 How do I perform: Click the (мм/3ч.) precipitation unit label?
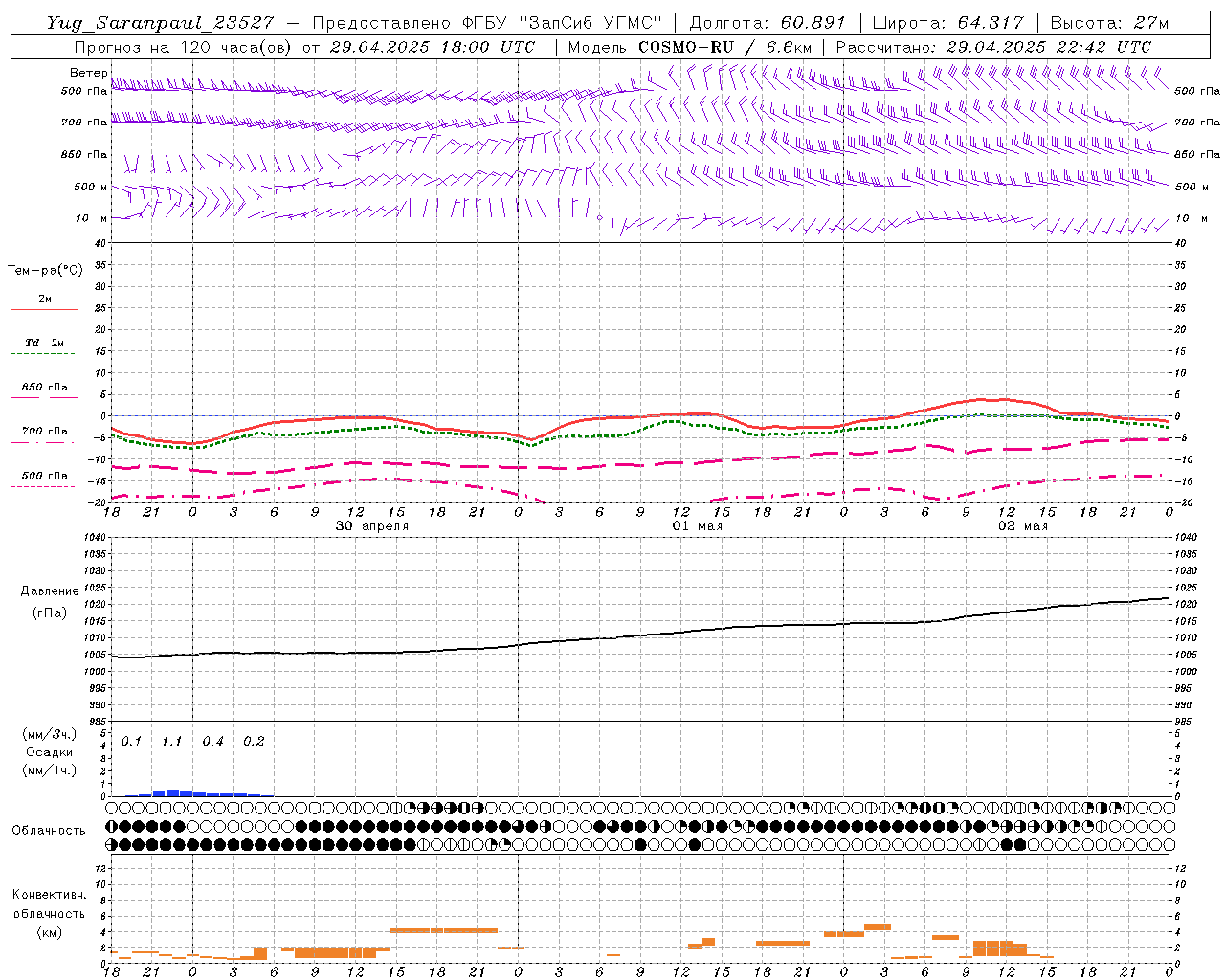coord(50,734)
